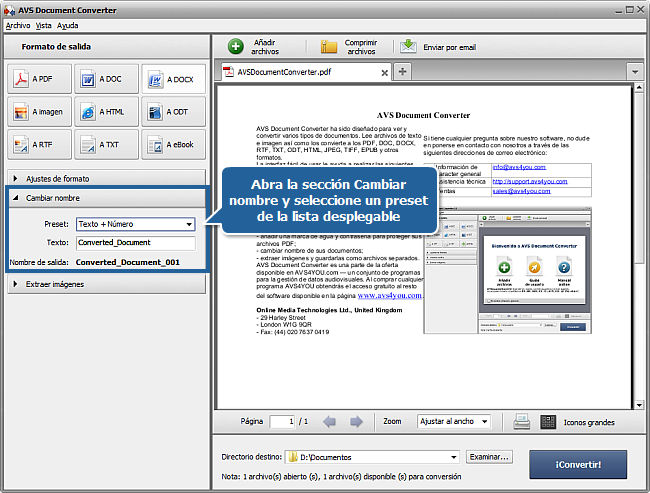Open the Zoom Ajustar al ancho dropdown
650x493 pixels.
click(x=453, y=422)
